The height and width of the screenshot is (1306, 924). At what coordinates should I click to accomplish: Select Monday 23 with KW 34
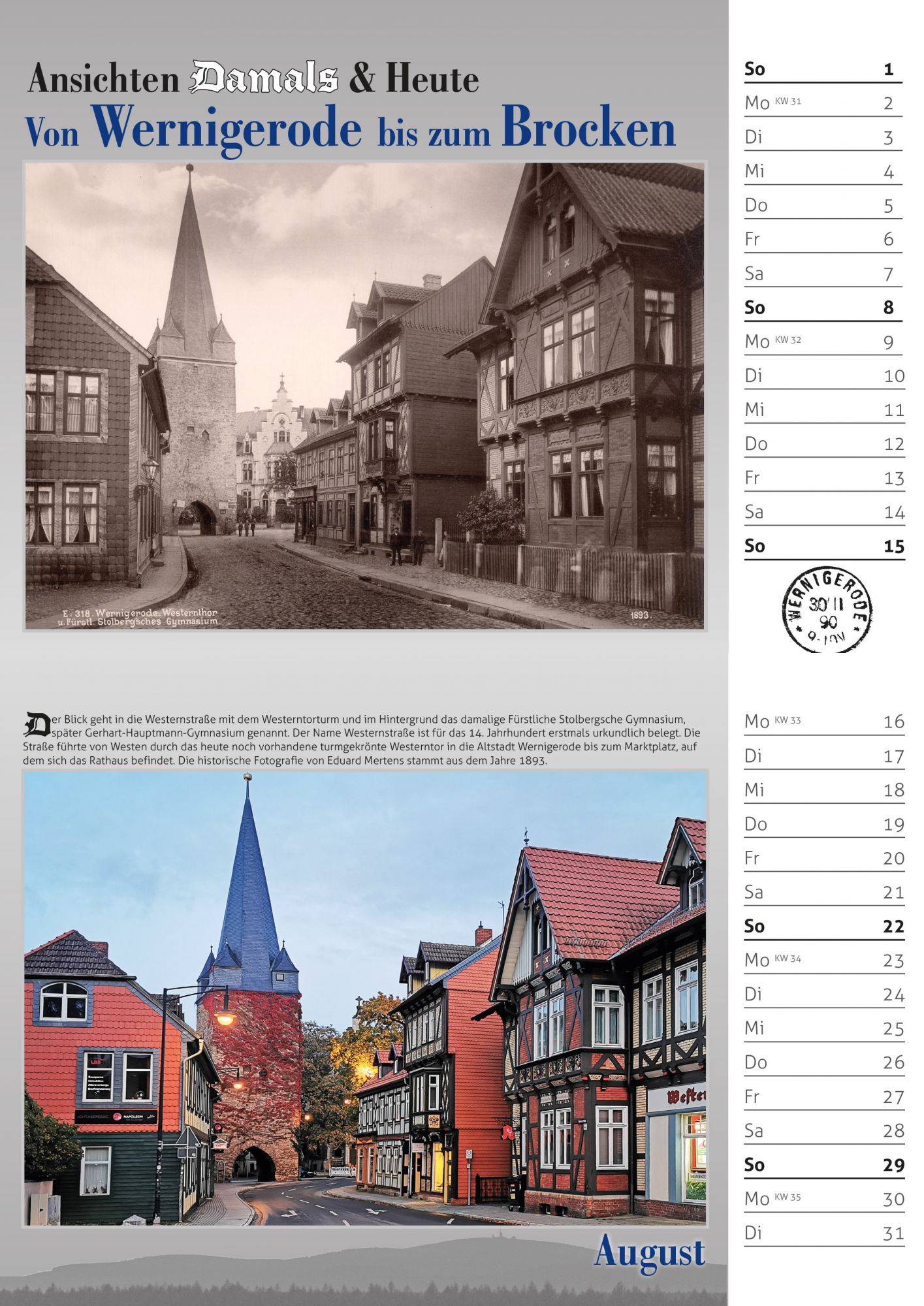pyautogui.click(x=823, y=960)
